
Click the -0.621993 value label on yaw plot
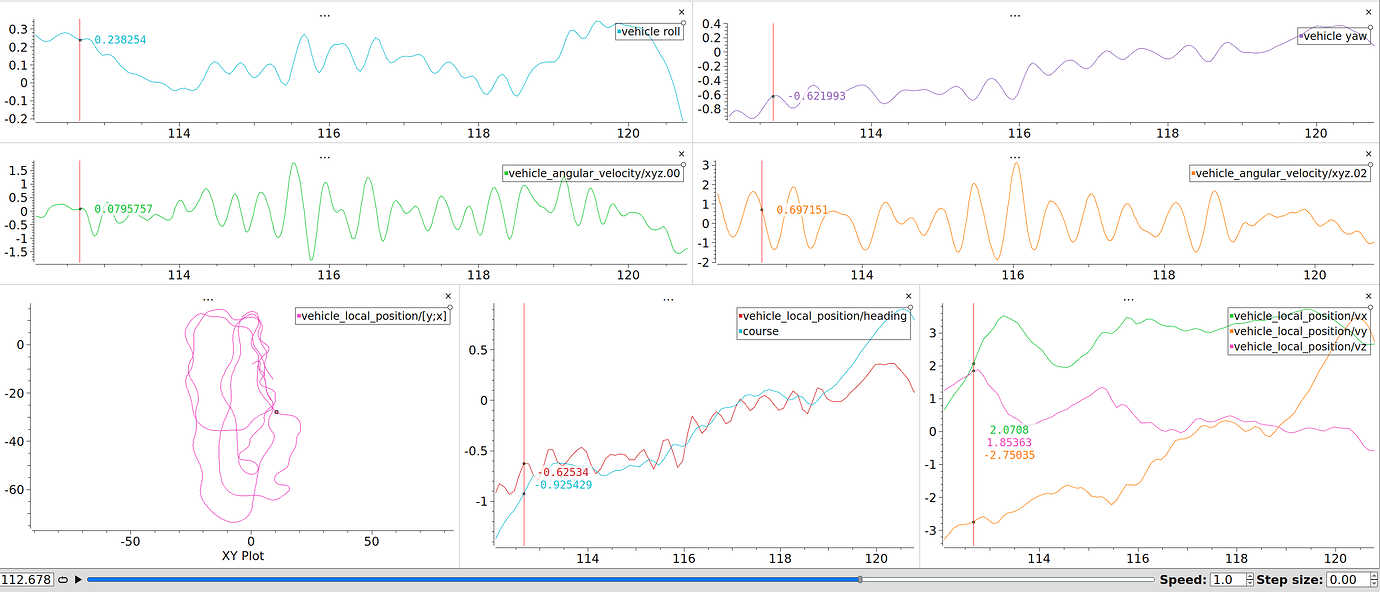(x=817, y=96)
